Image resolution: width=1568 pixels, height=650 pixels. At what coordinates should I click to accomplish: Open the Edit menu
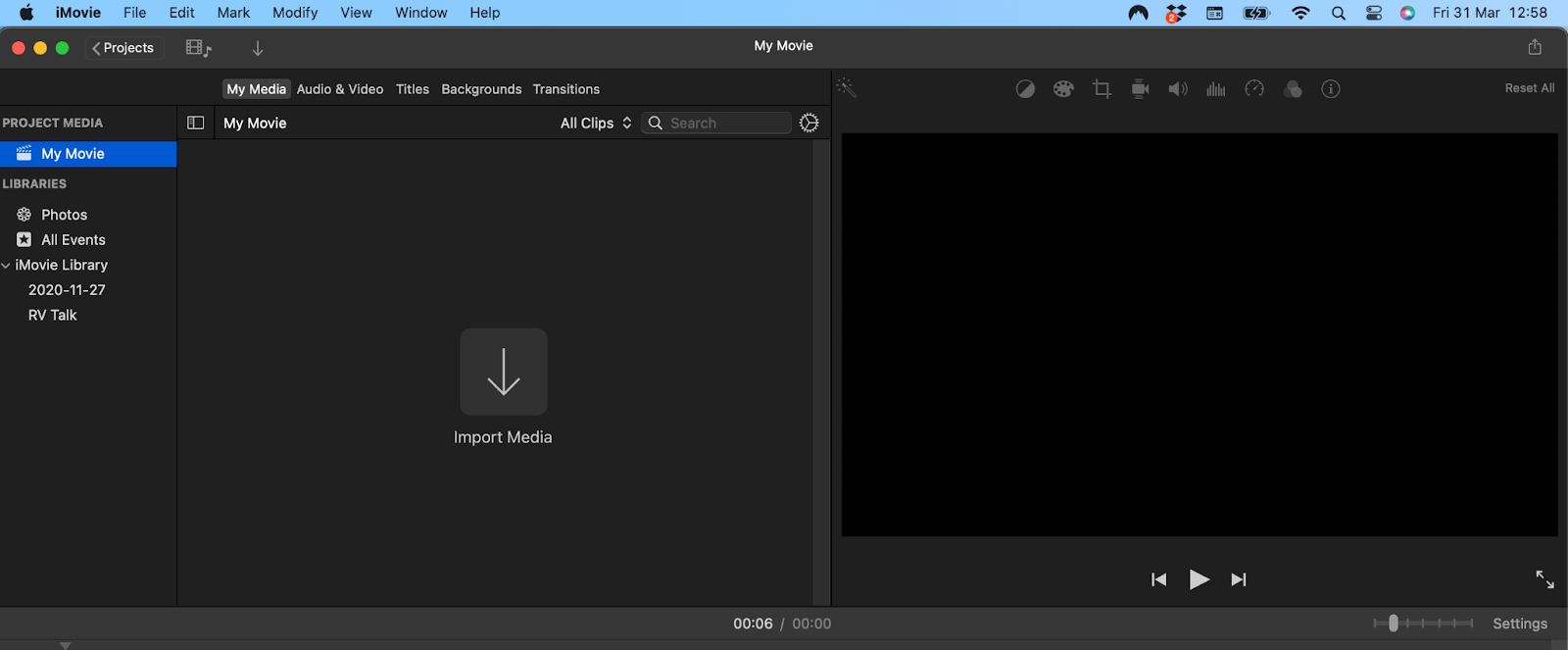[x=181, y=13]
